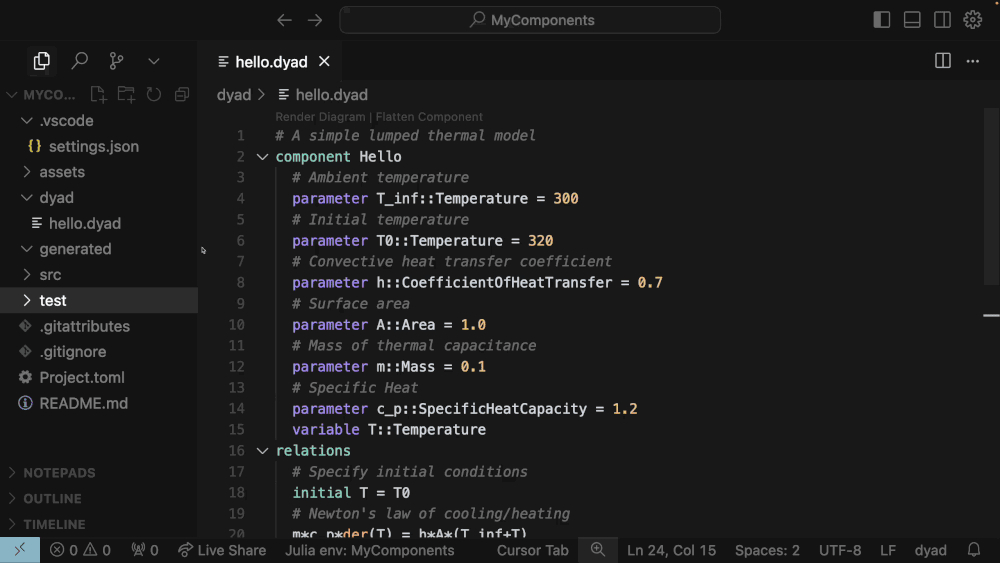Collapse all folders in explorer

pyautogui.click(x=182, y=95)
